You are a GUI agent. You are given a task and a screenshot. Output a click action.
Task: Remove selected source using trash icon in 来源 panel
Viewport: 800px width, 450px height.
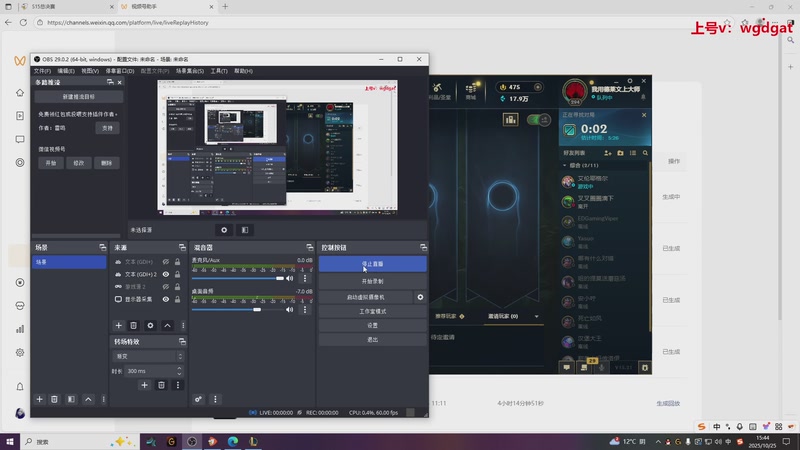pyautogui.click(x=133, y=326)
